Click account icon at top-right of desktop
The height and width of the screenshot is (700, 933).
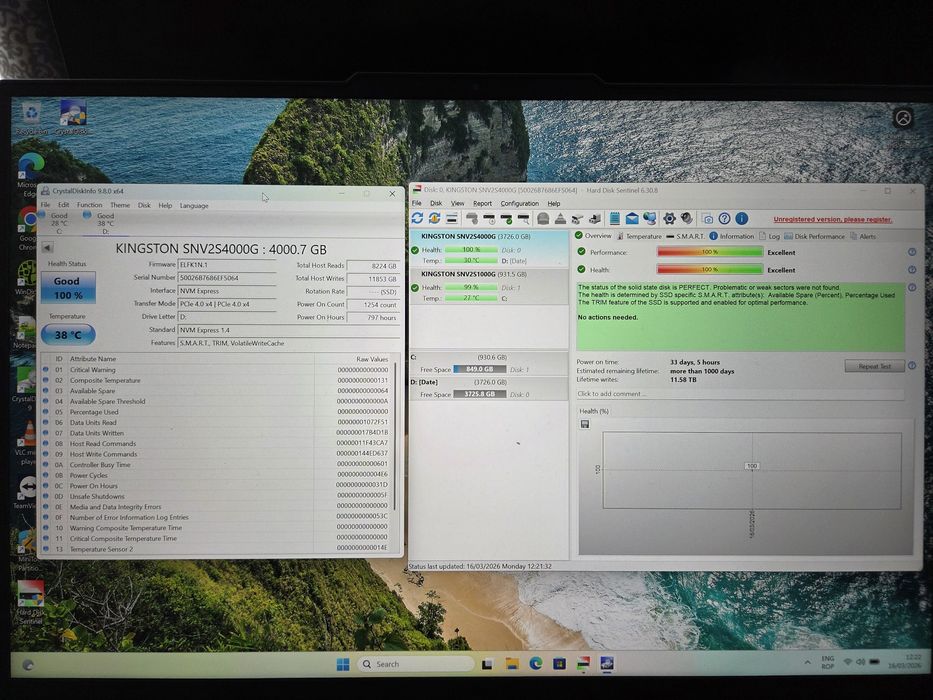click(903, 118)
